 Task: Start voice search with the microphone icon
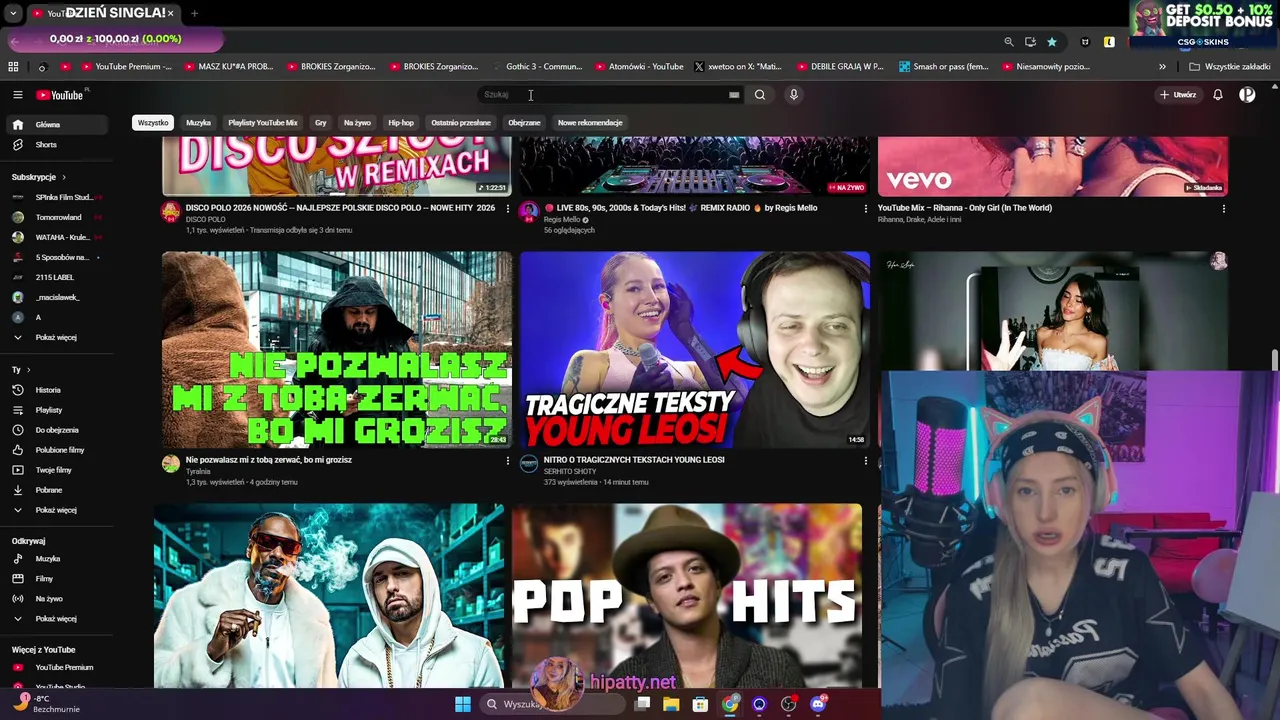click(x=794, y=95)
